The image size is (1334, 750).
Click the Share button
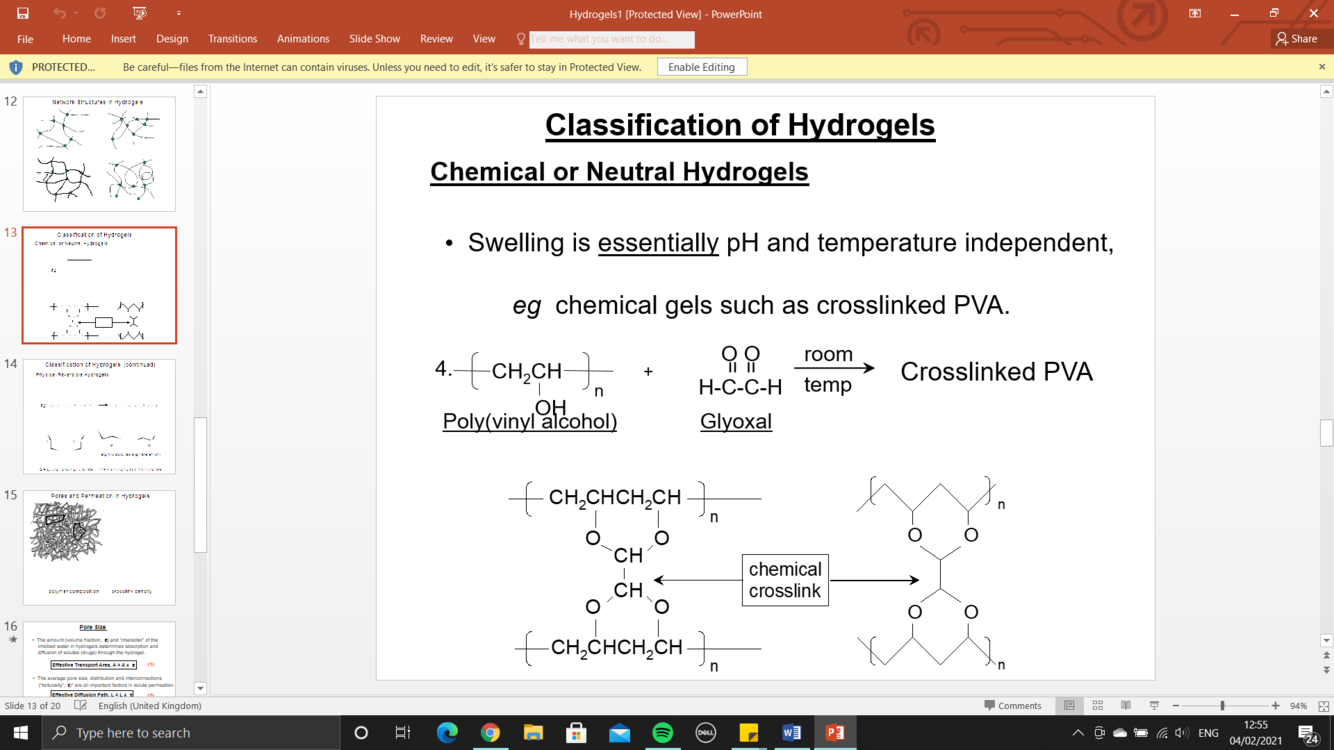click(x=1297, y=39)
